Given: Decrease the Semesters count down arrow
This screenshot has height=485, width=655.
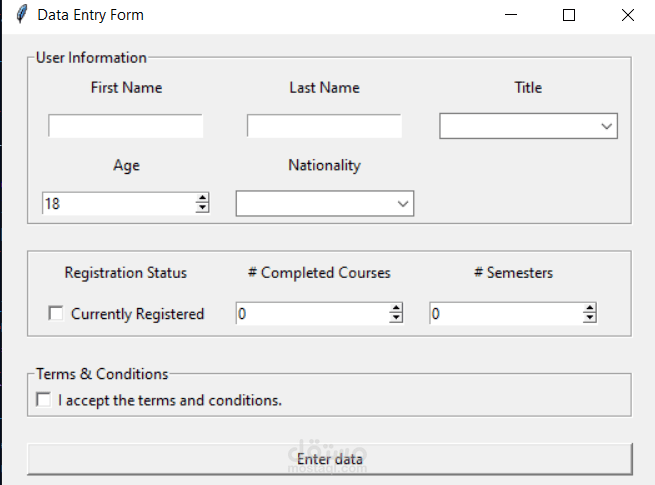Looking at the screenshot, I should point(590,319).
